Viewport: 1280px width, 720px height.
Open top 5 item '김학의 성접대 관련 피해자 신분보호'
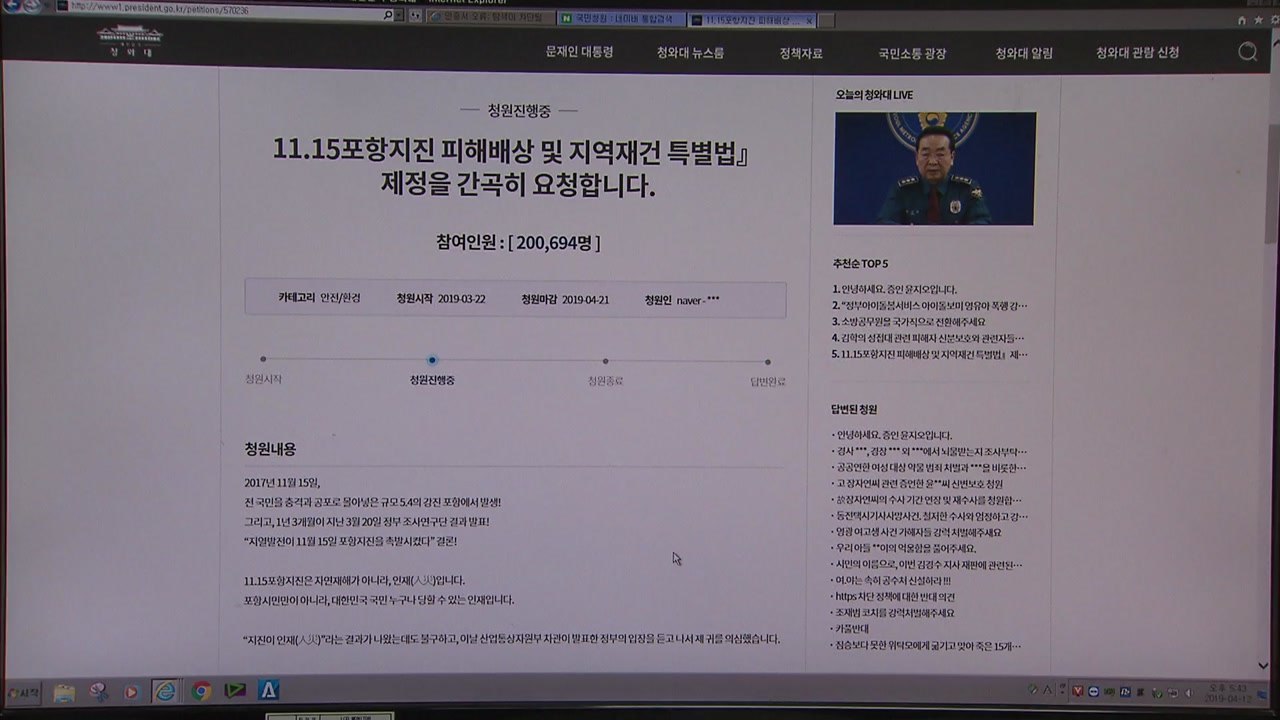[x=928, y=338]
